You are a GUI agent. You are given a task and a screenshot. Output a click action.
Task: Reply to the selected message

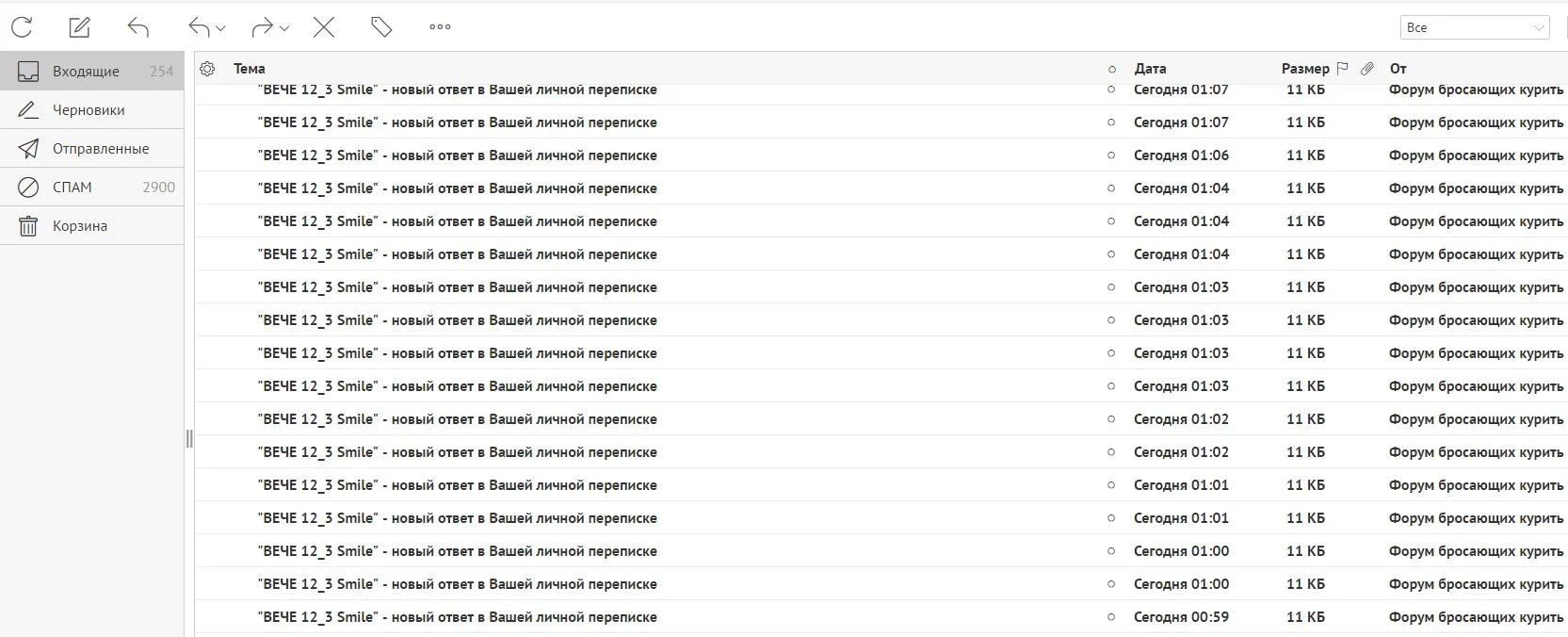[138, 27]
